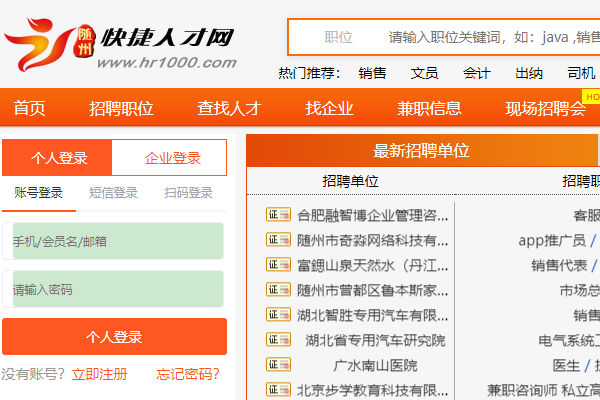The height and width of the screenshot is (400, 600).
Task: Click certificate icon beside 湖北省专用汽车研究院
Action: [x=278, y=340]
